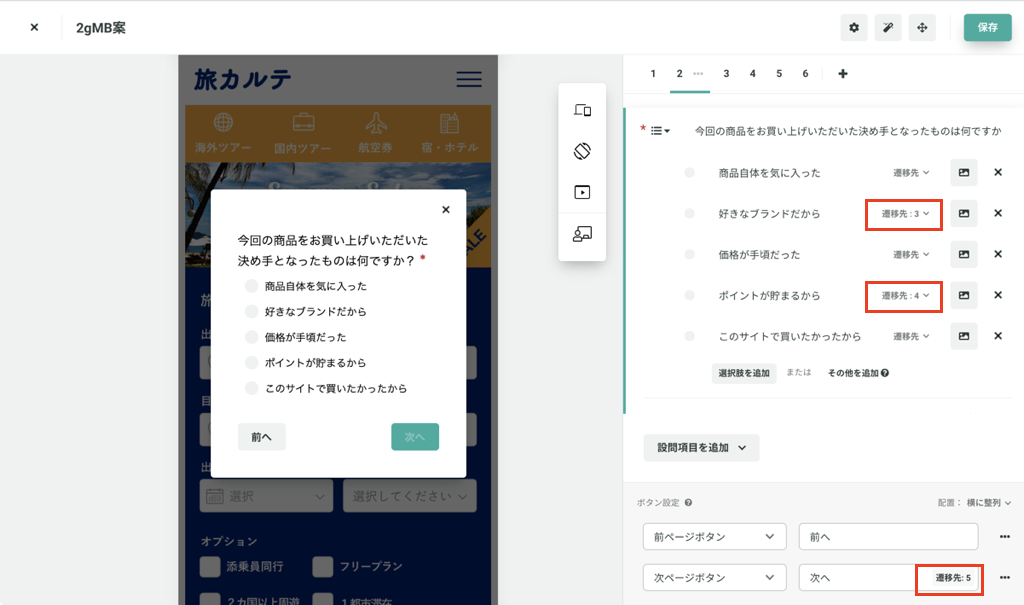The width and height of the screenshot is (1024, 605).
Task: Click editor radio for 価格が手頃だった
Action: [689, 254]
